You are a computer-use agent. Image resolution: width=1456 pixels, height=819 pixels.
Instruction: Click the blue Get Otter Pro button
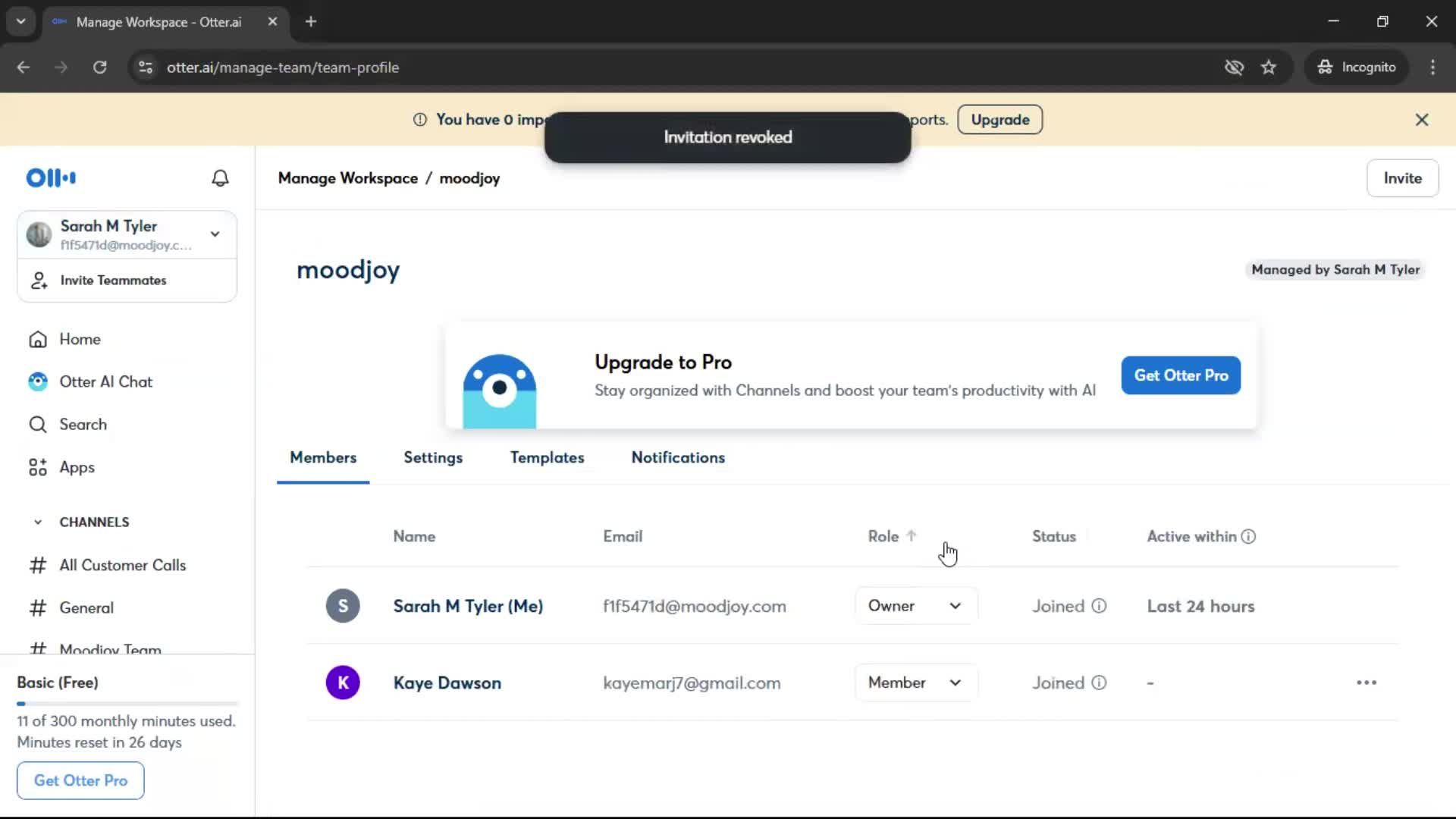coord(1181,375)
